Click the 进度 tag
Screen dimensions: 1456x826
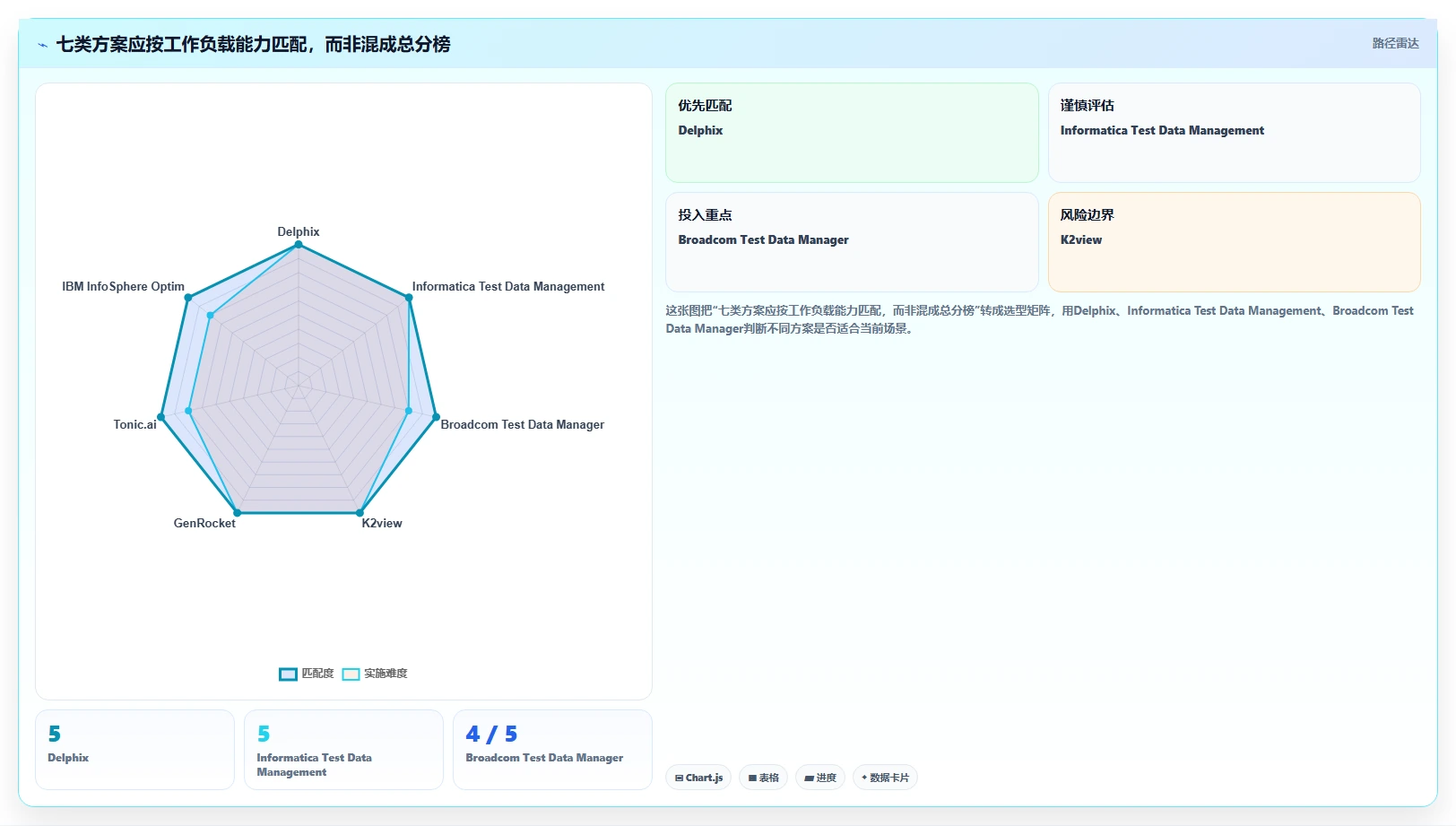pos(820,778)
